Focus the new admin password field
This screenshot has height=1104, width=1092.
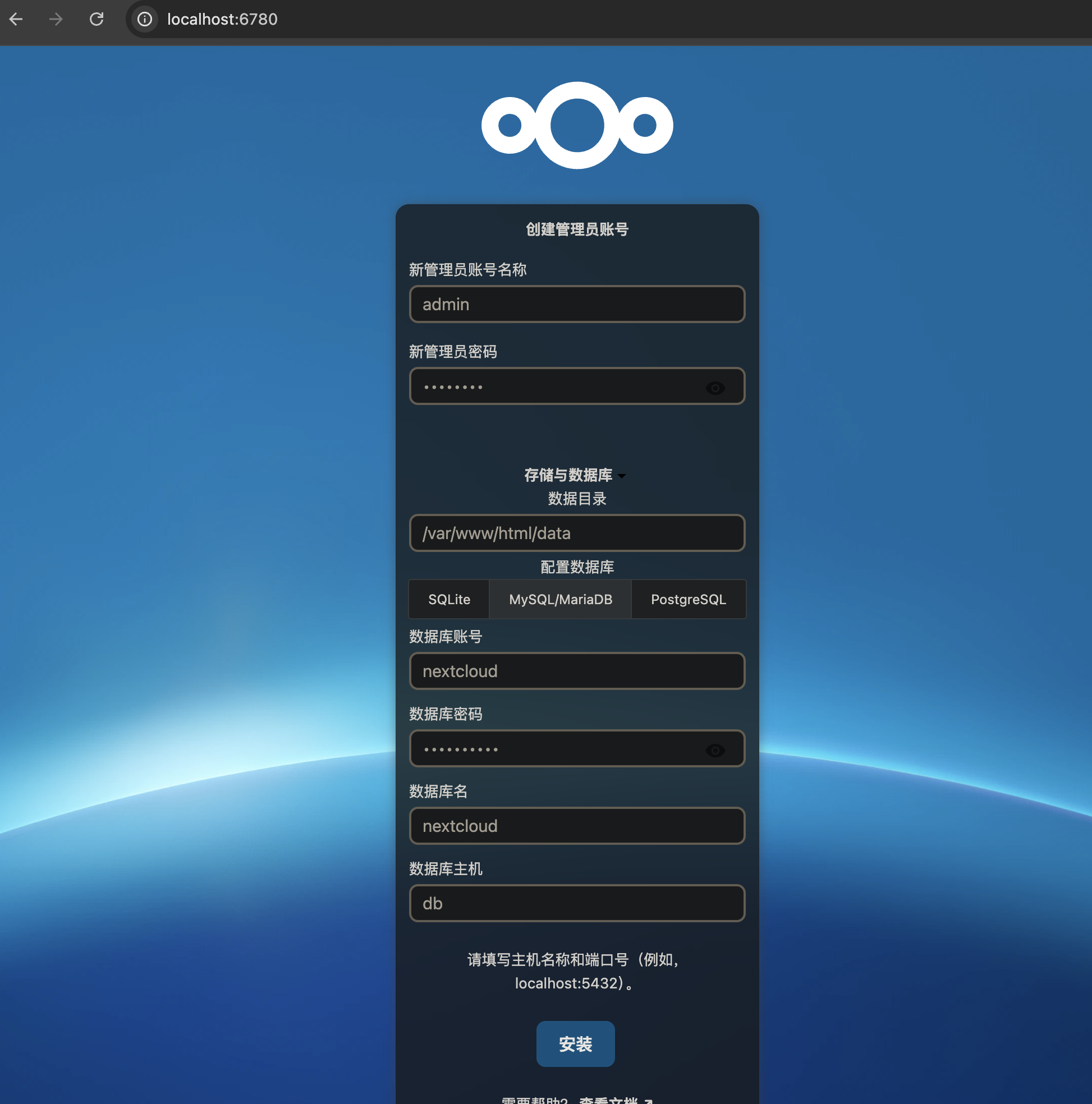coord(577,386)
